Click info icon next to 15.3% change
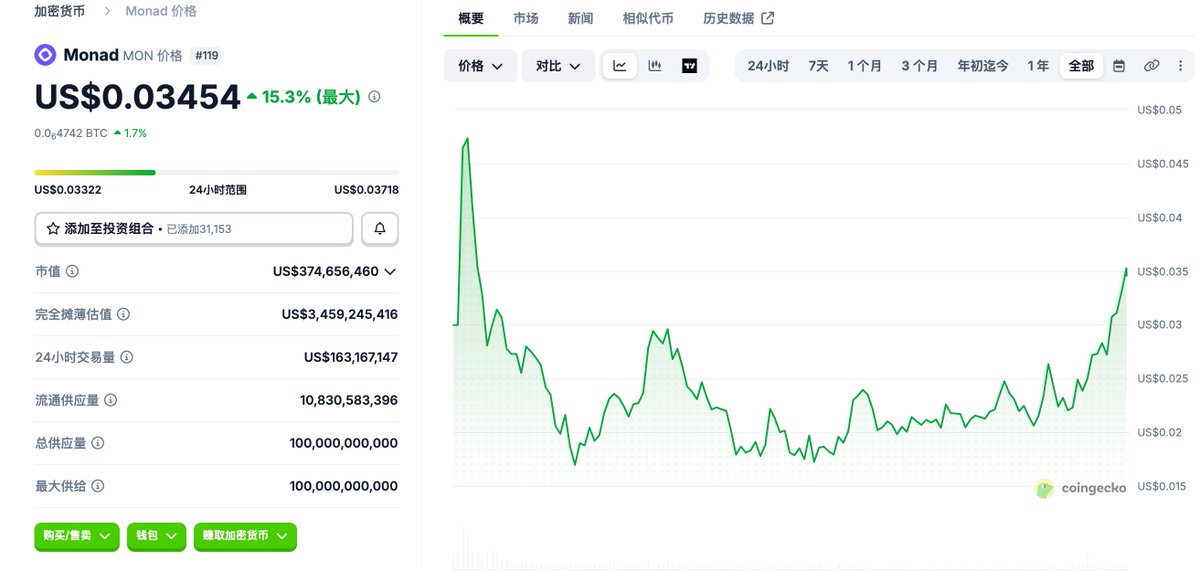Image resolution: width=1200 pixels, height=571 pixels. coord(374,97)
